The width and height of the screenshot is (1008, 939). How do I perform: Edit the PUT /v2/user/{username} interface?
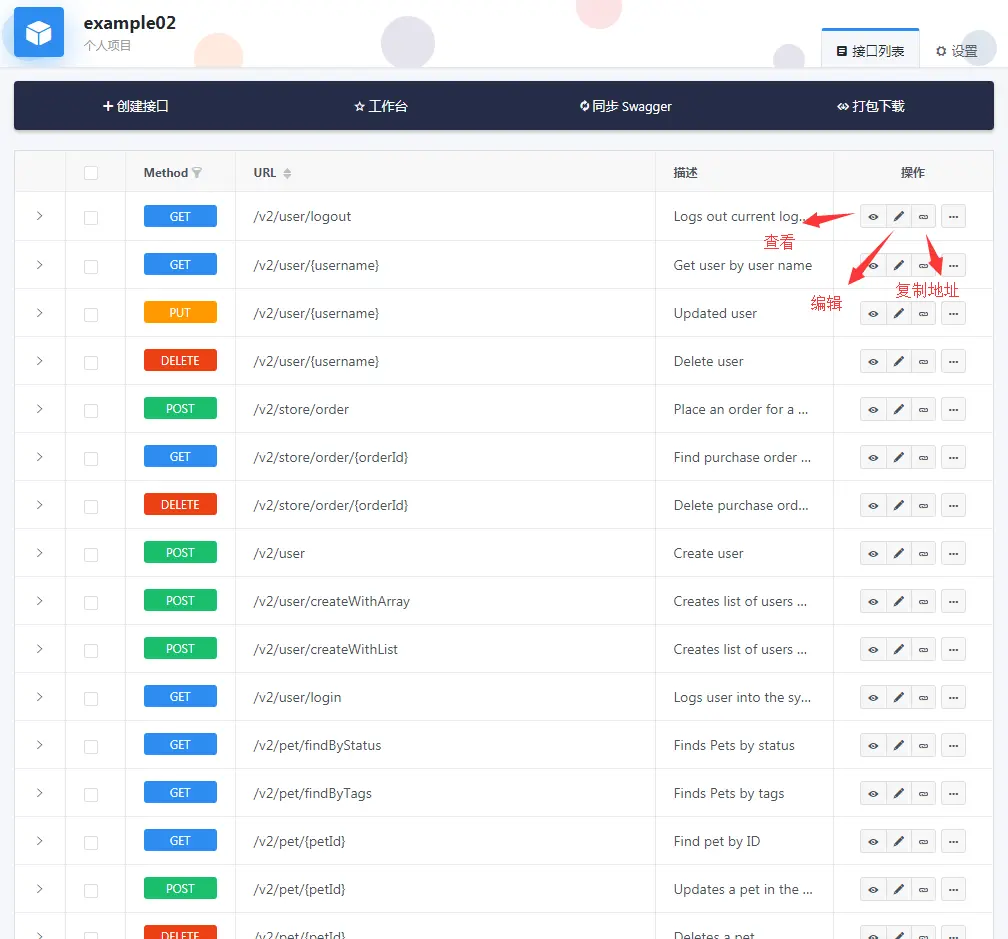click(x=898, y=314)
